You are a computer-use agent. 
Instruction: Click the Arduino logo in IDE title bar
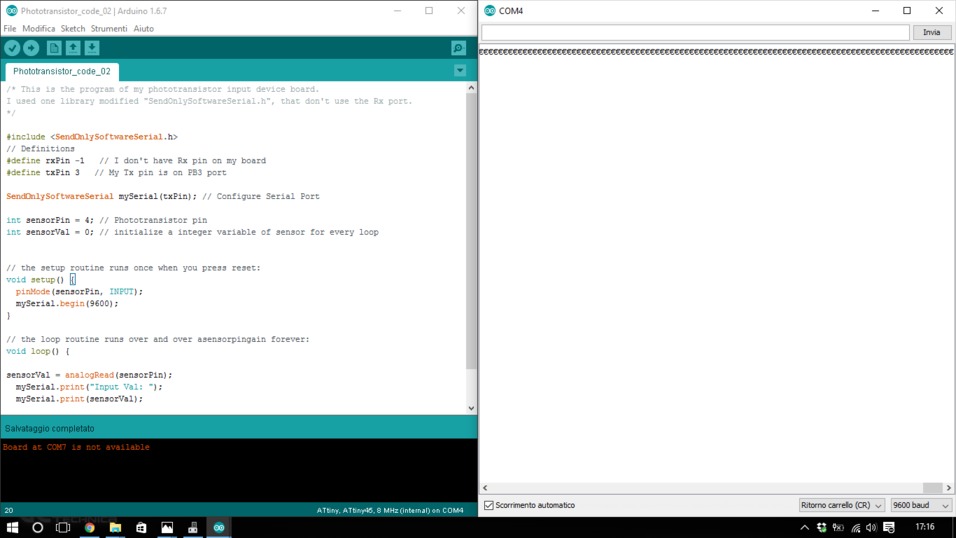(11, 11)
